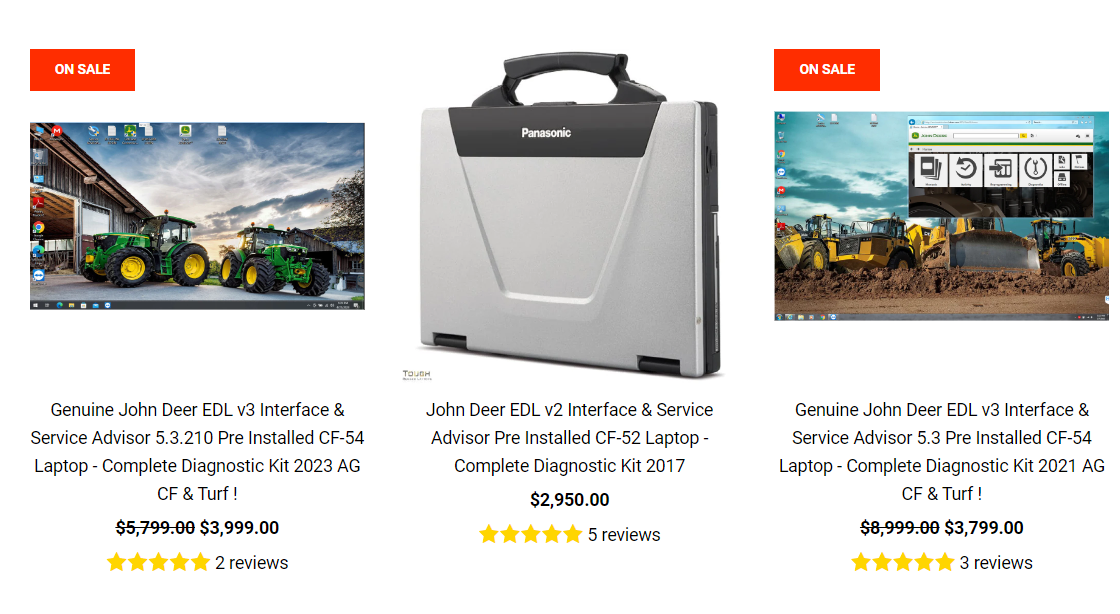Click the 5 reviews link

pyautogui.click(x=624, y=535)
